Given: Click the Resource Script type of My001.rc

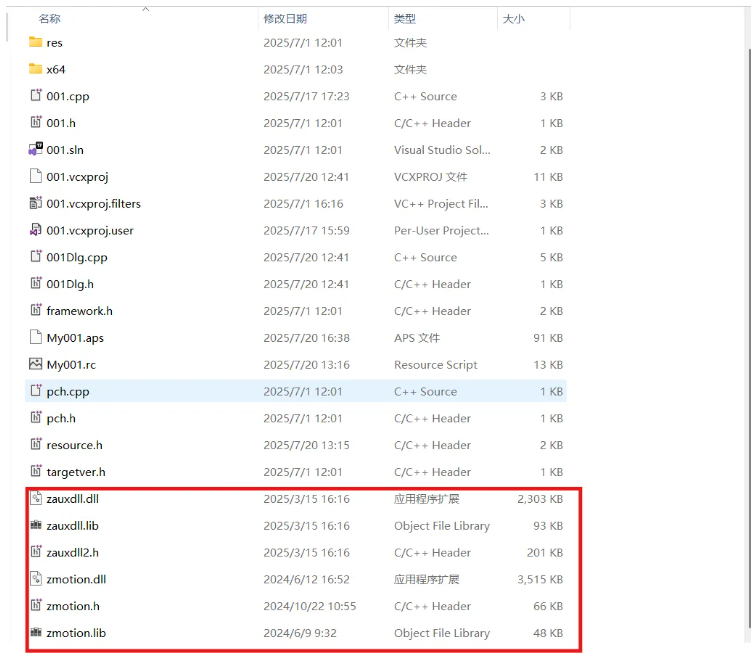Looking at the screenshot, I should click(x=436, y=365).
